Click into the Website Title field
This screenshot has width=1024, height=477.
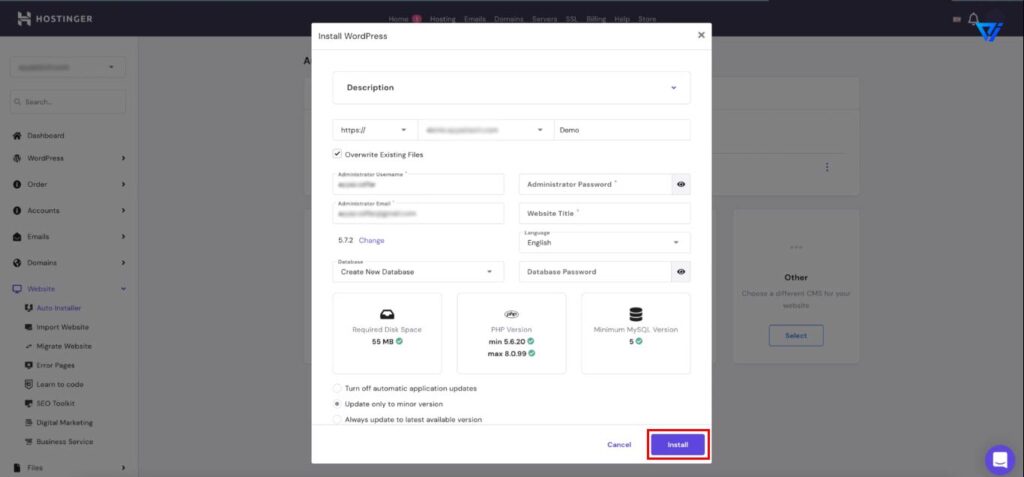[x=605, y=213]
